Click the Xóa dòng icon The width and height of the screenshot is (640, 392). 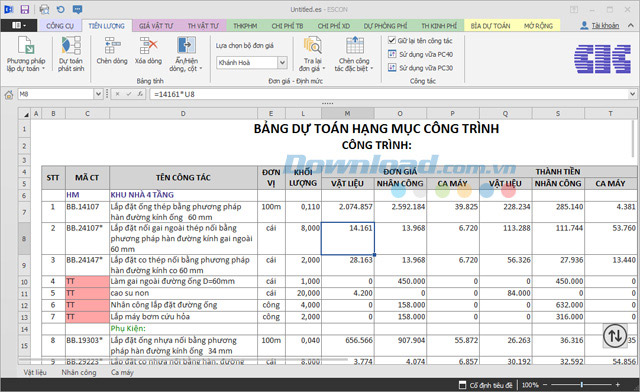click(x=149, y=51)
